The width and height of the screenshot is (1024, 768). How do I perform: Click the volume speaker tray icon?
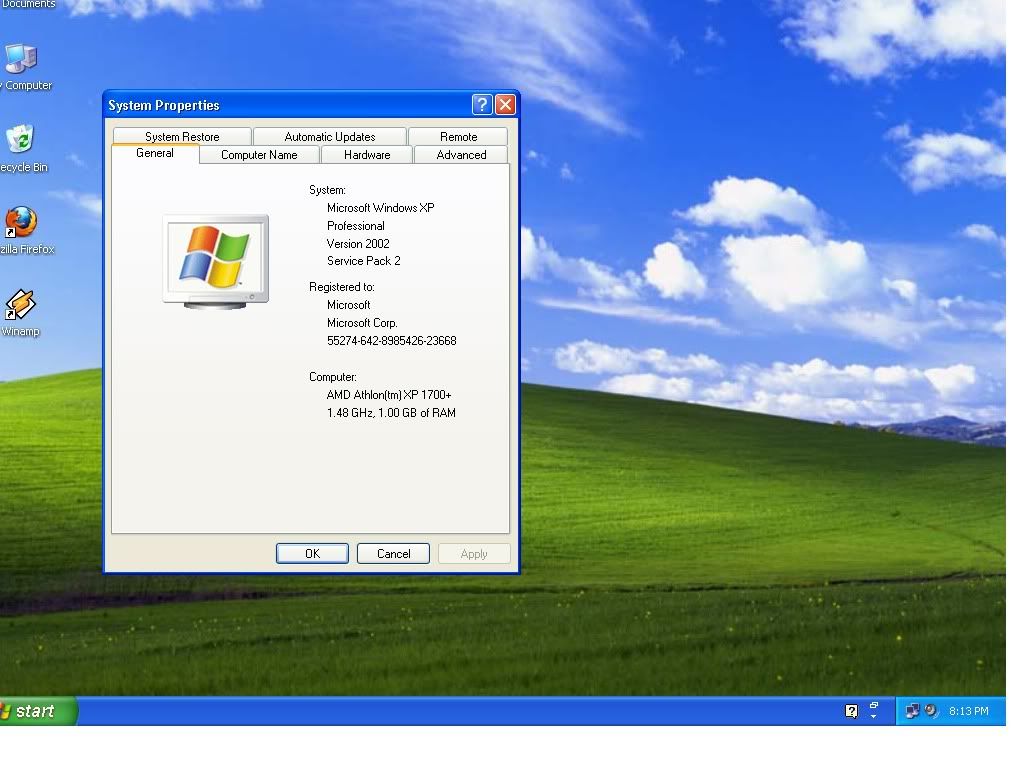point(931,711)
